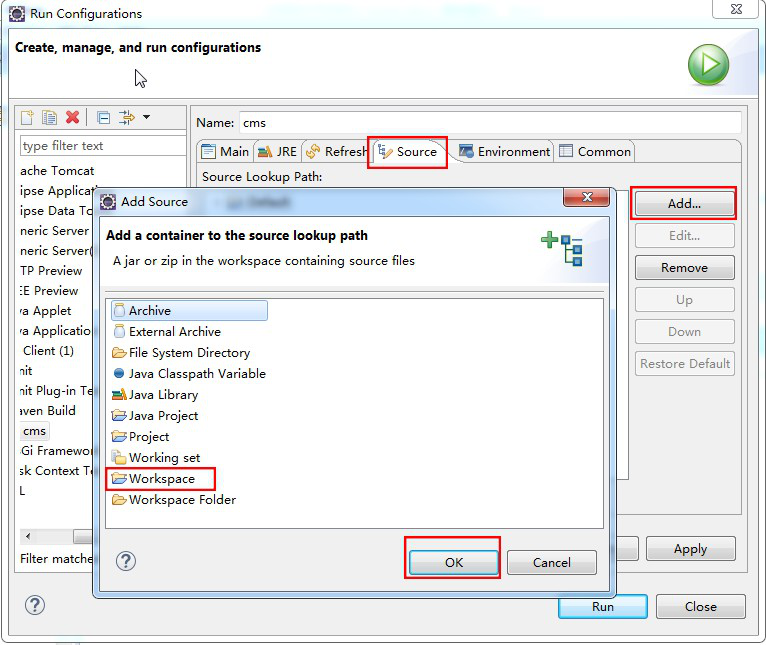Click the Collapse All icon

tap(103, 117)
